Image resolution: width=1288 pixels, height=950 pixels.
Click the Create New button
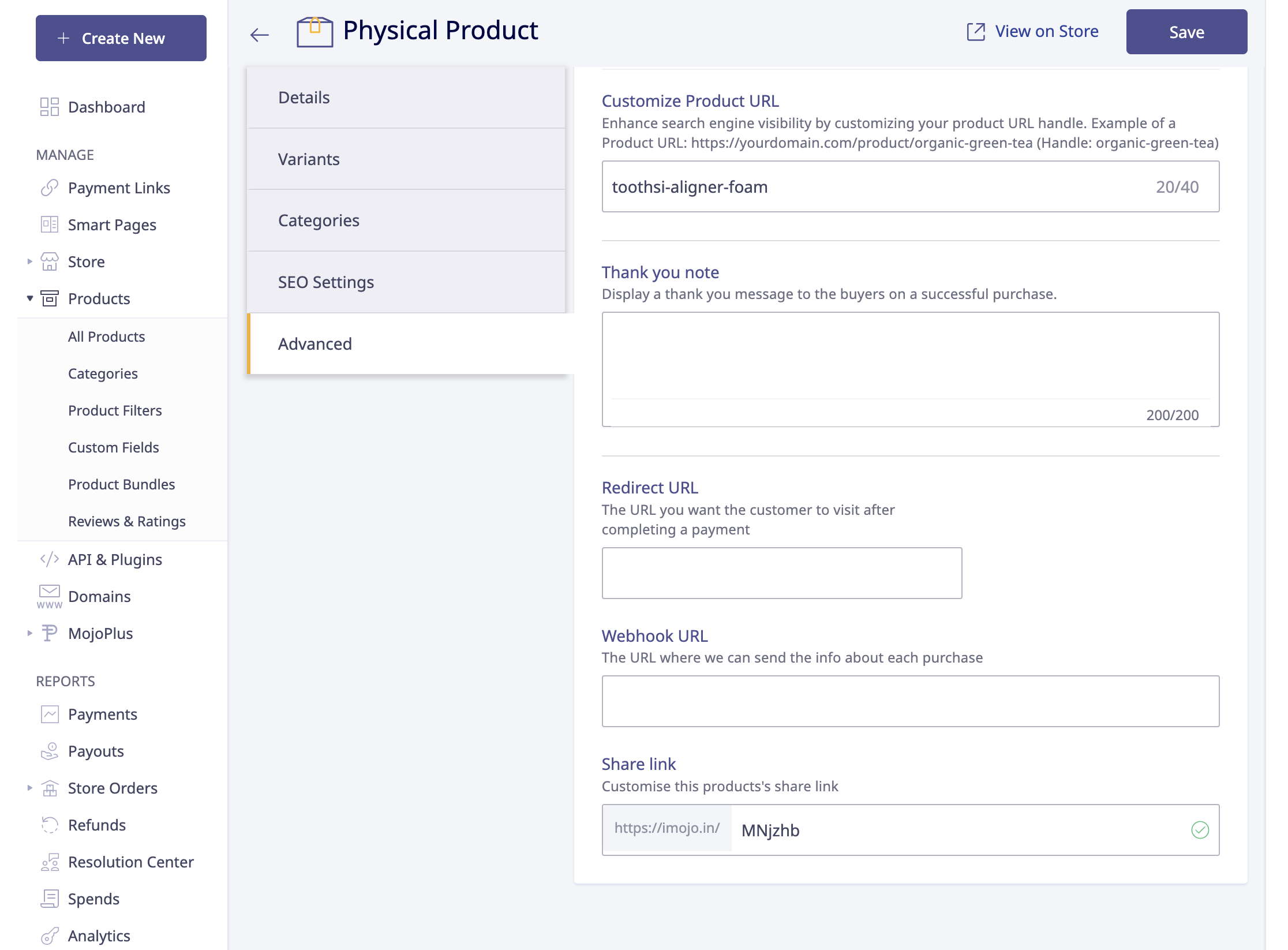[x=121, y=38]
